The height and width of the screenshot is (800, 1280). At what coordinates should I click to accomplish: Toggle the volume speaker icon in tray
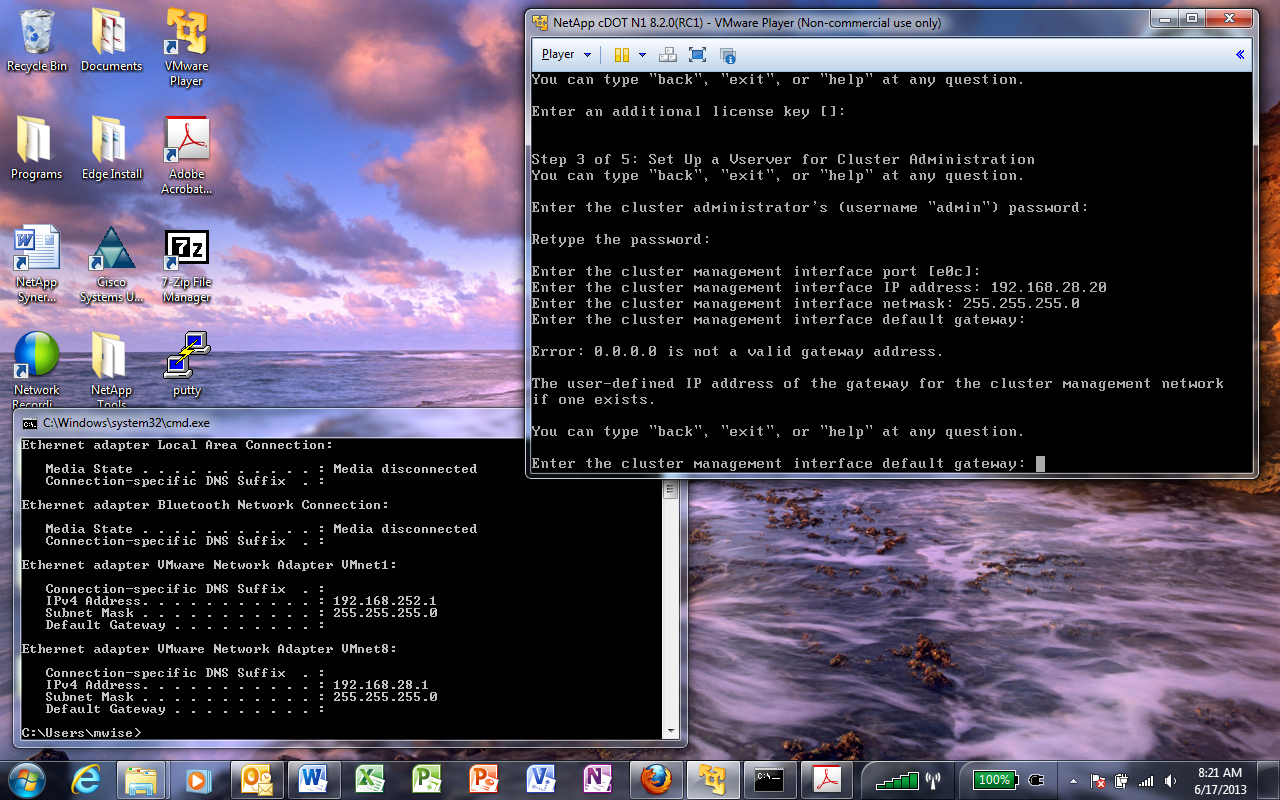point(1171,780)
